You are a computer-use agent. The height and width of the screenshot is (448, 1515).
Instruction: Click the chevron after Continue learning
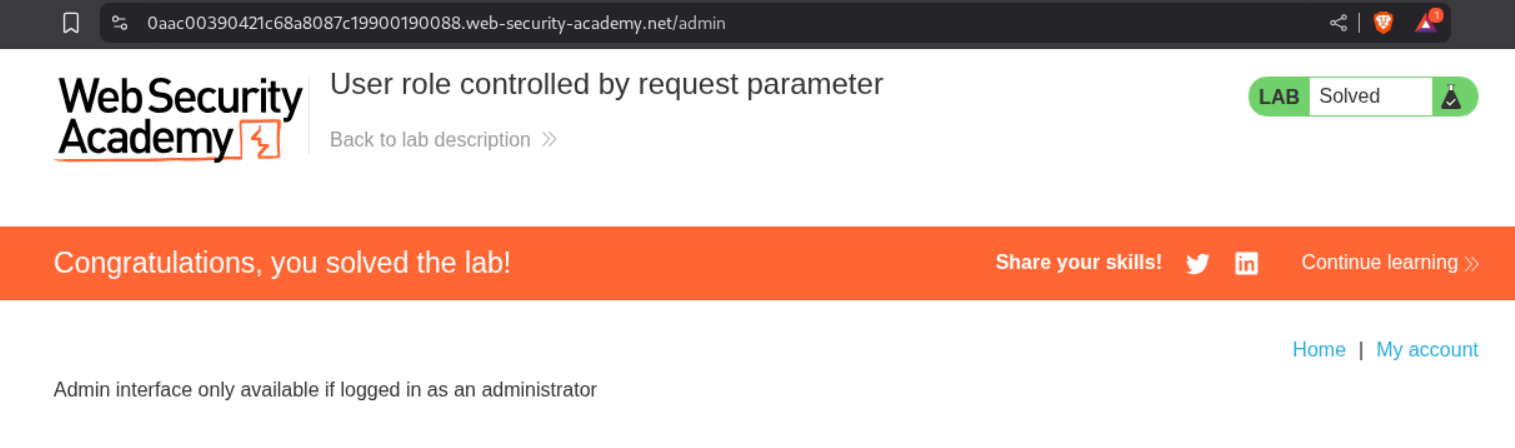coord(1471,264)
